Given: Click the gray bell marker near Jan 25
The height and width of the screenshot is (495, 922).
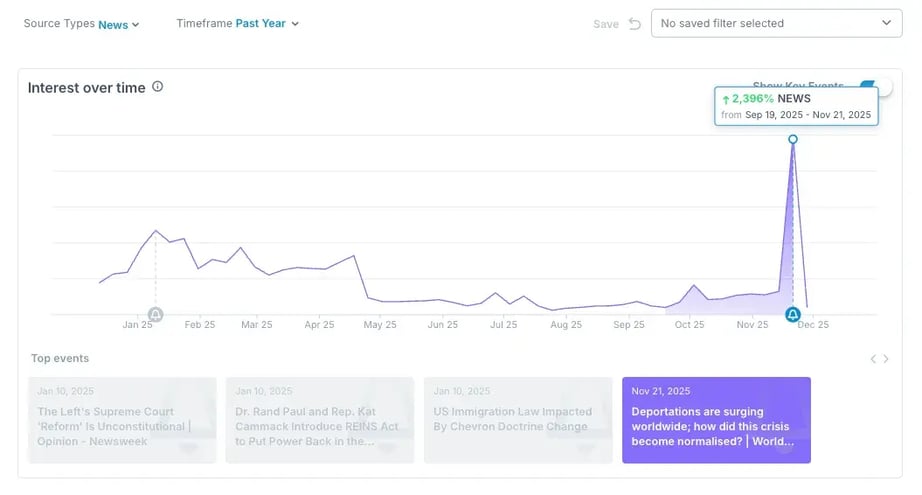Looking at the screenshot, I should (x=155, y=315).
